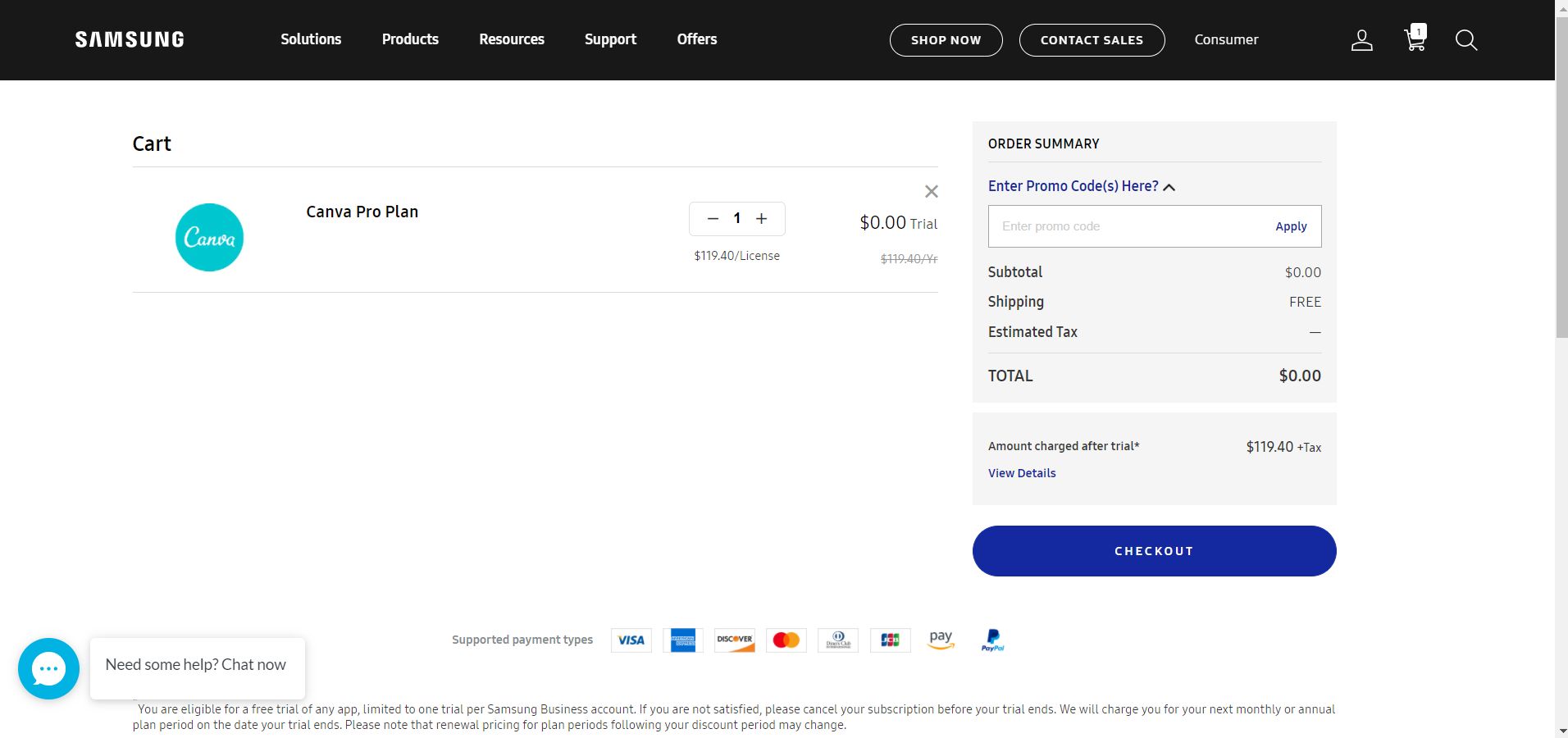This screenshot has height=738, width=1568.
Task: Open the Support menu
Action: (x=610, y=39)
